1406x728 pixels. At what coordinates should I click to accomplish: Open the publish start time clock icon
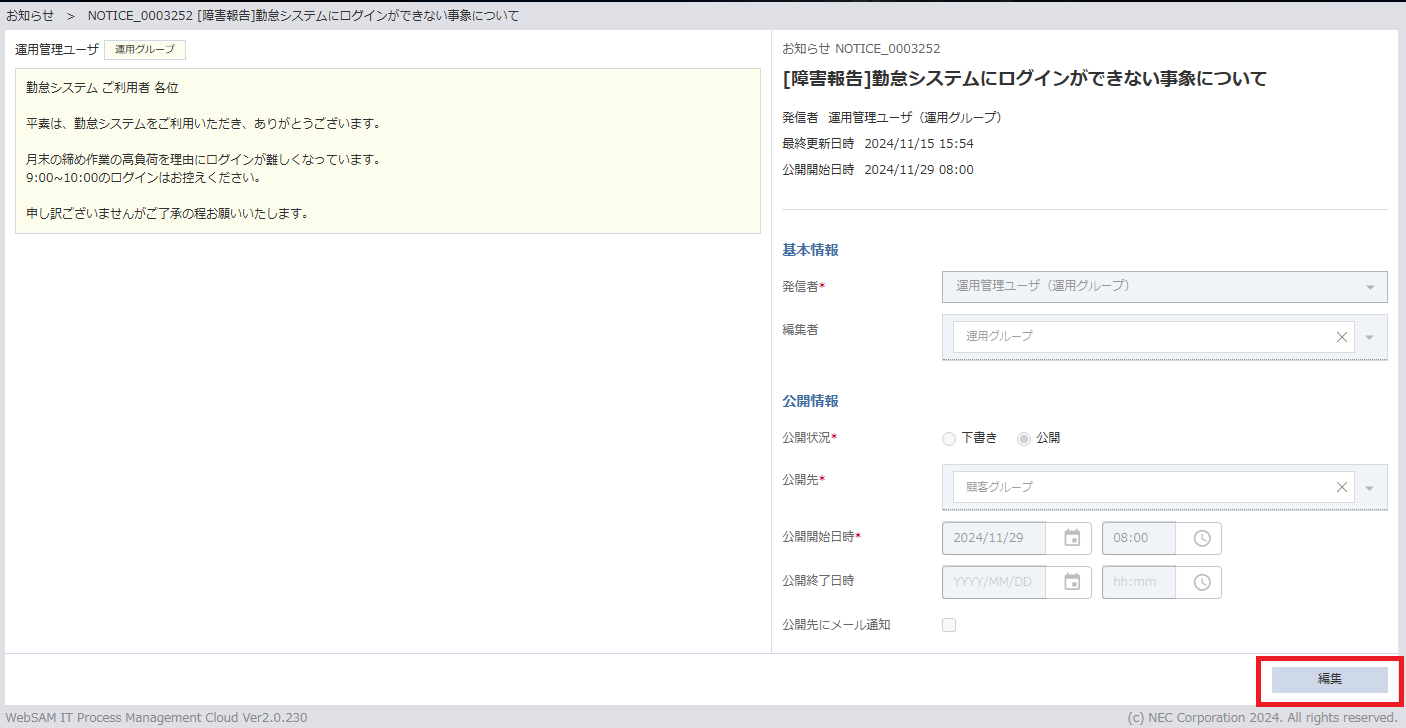coord(1202,538)
